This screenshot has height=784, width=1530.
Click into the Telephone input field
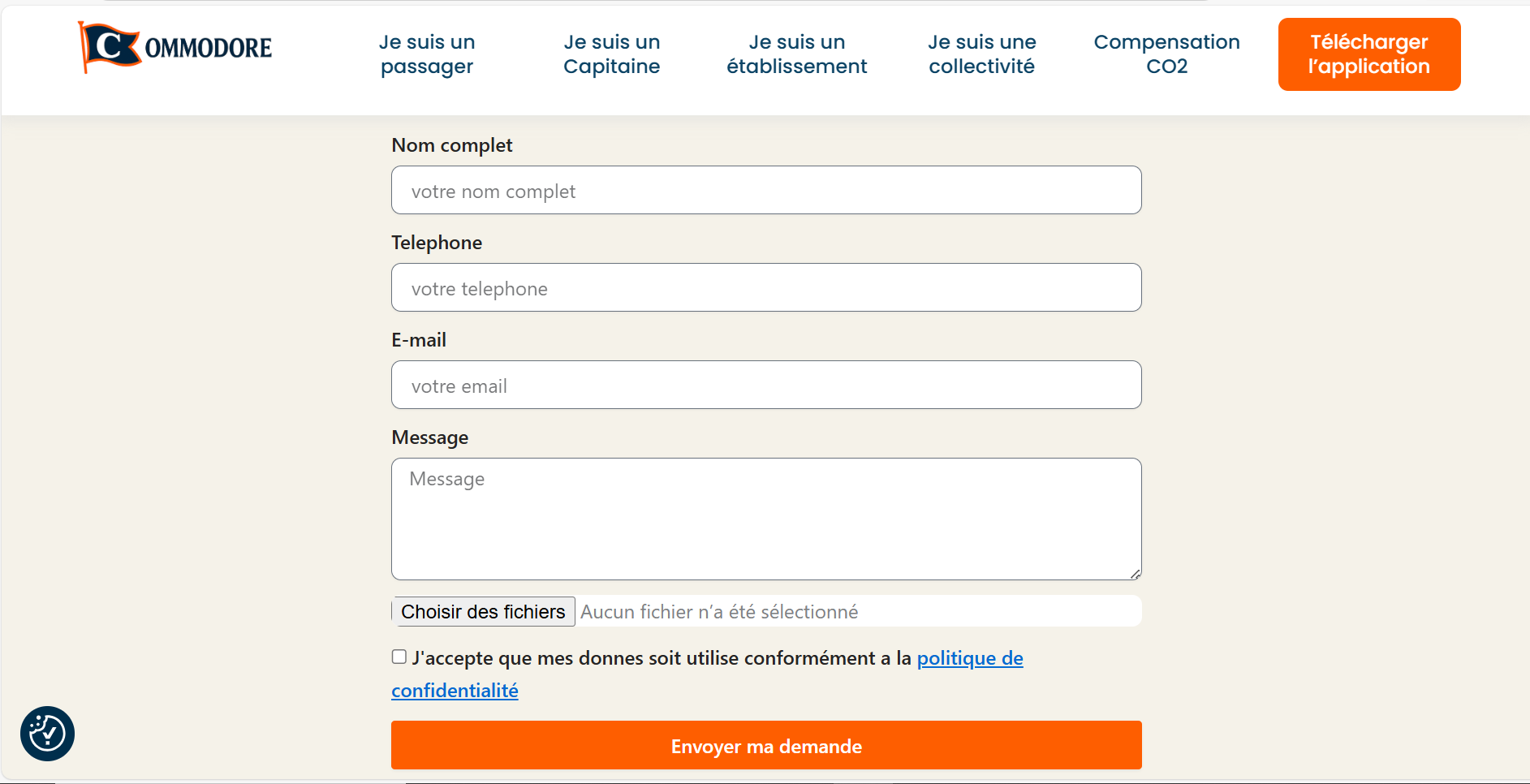click(x=766, y=288)
